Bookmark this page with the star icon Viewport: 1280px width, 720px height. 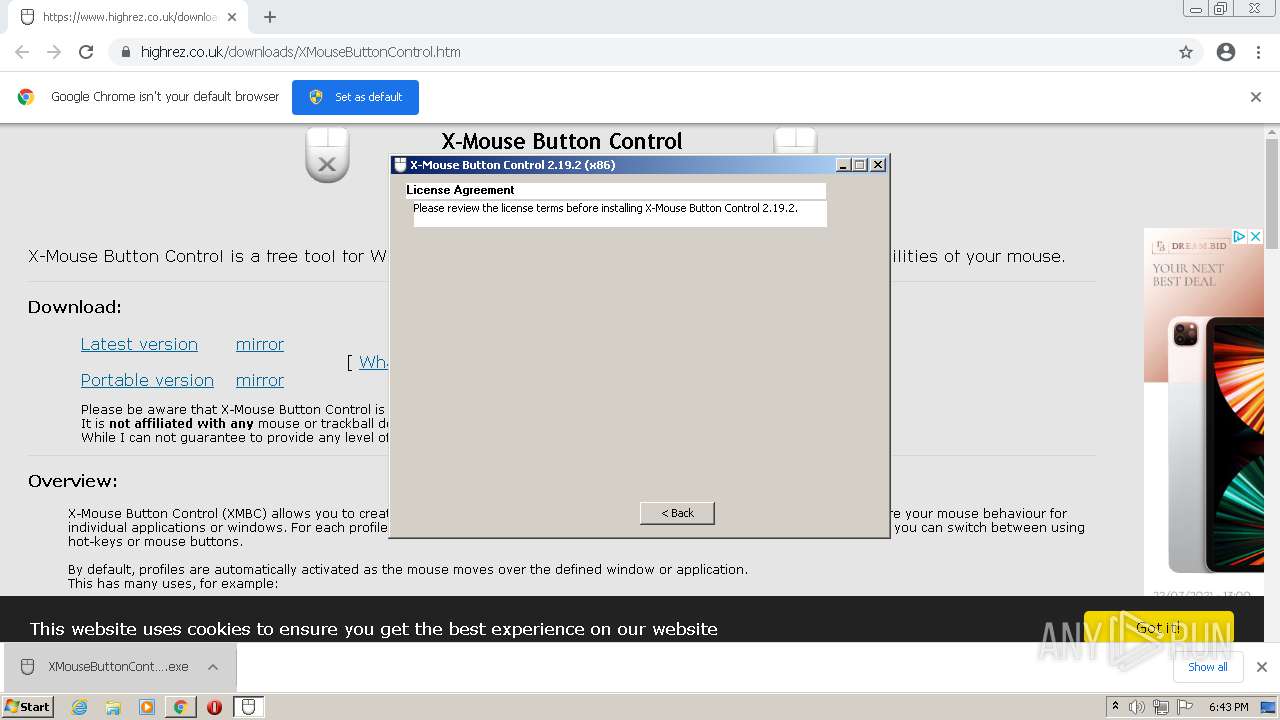[1186, 52]
